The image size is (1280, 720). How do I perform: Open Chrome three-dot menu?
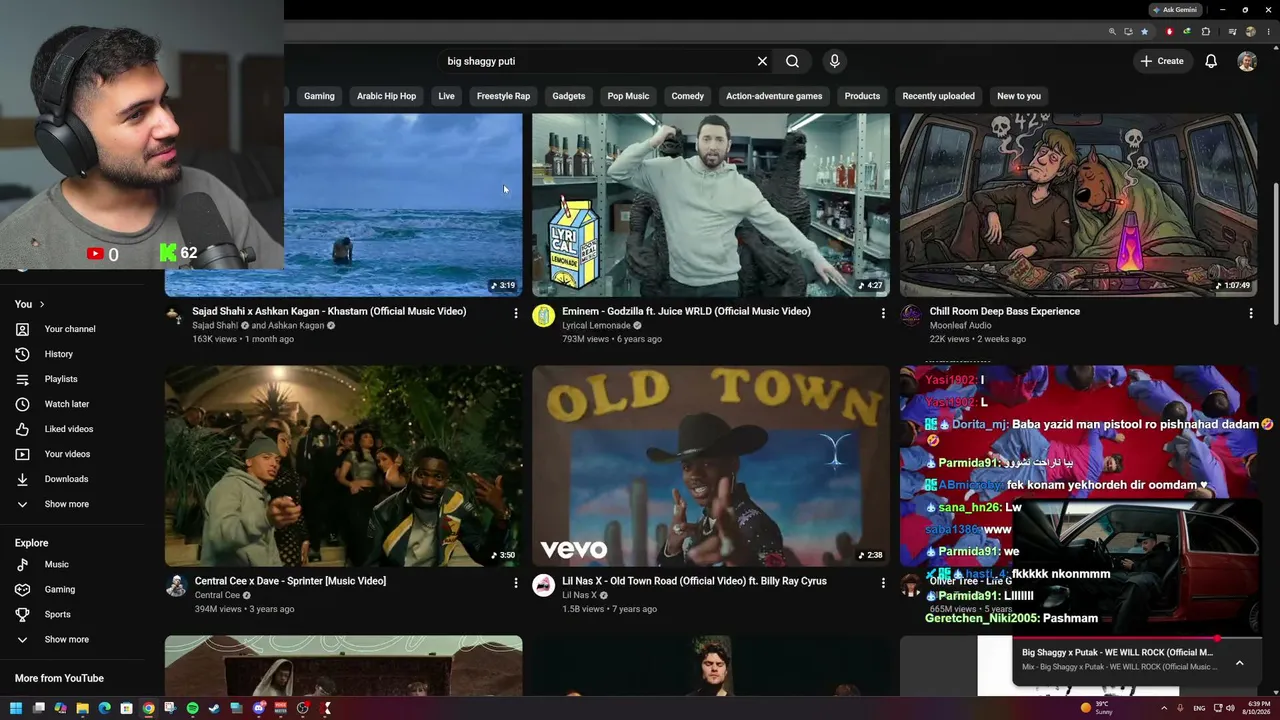(x=1270, y=32)
